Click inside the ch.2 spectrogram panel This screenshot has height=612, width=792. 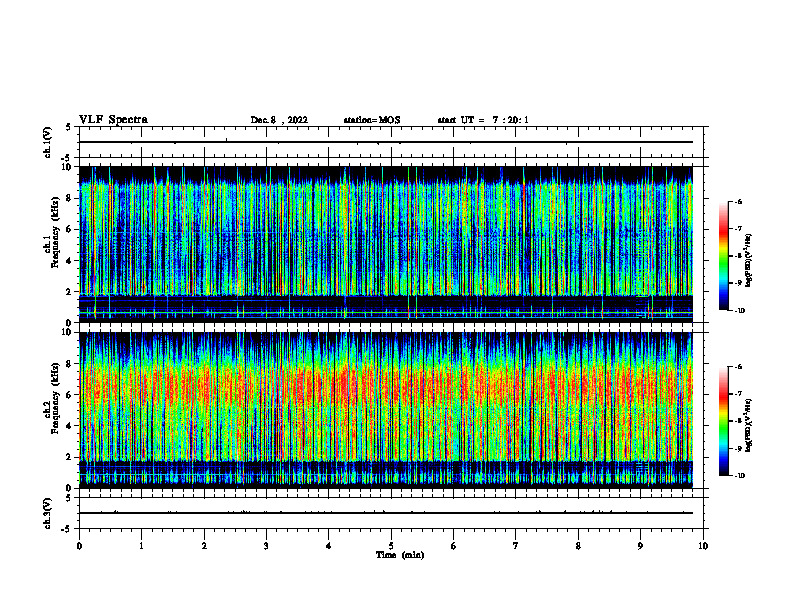pyautogui.click(x=386, y=410)
